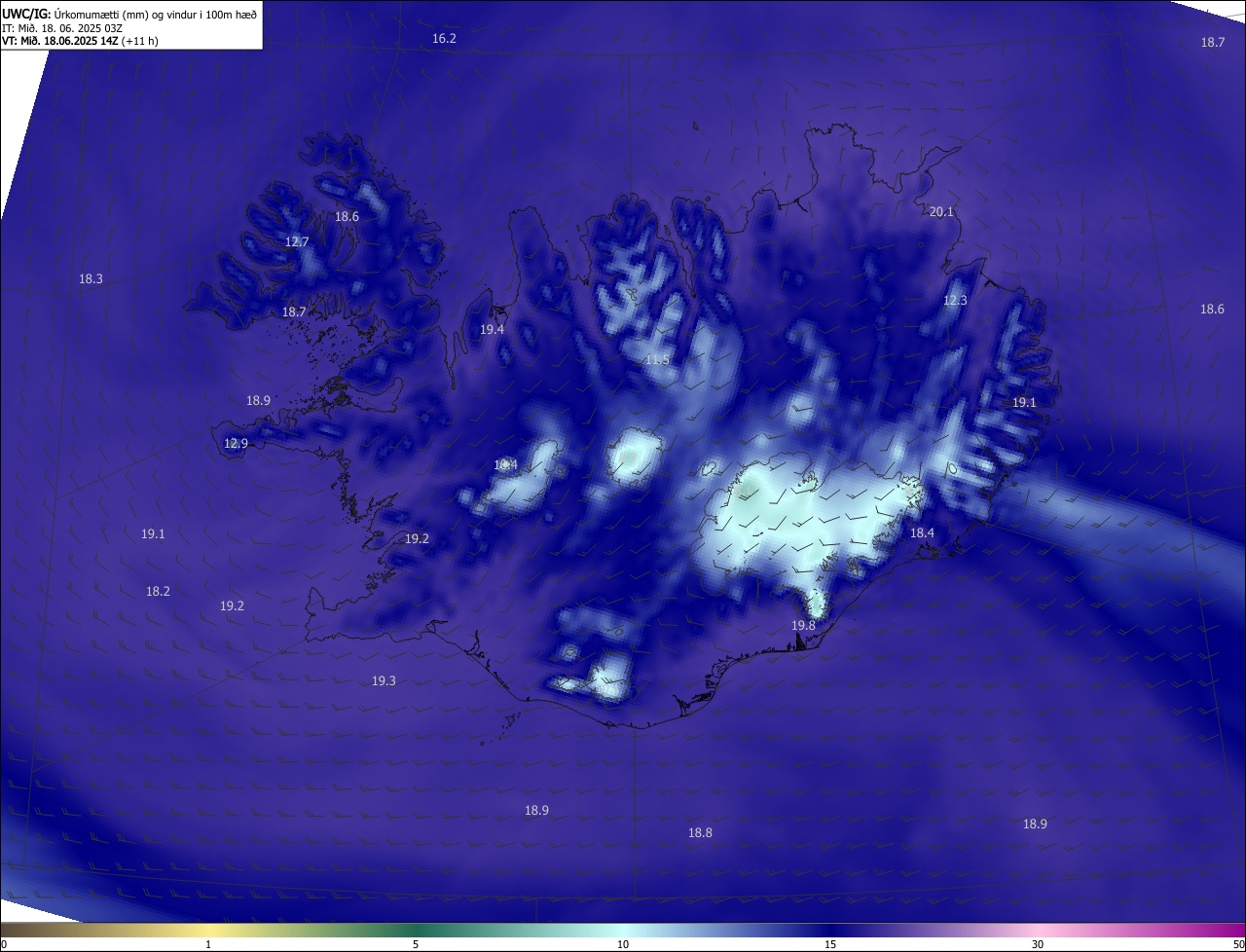Click the color scale tick label 10

[623, 944]
